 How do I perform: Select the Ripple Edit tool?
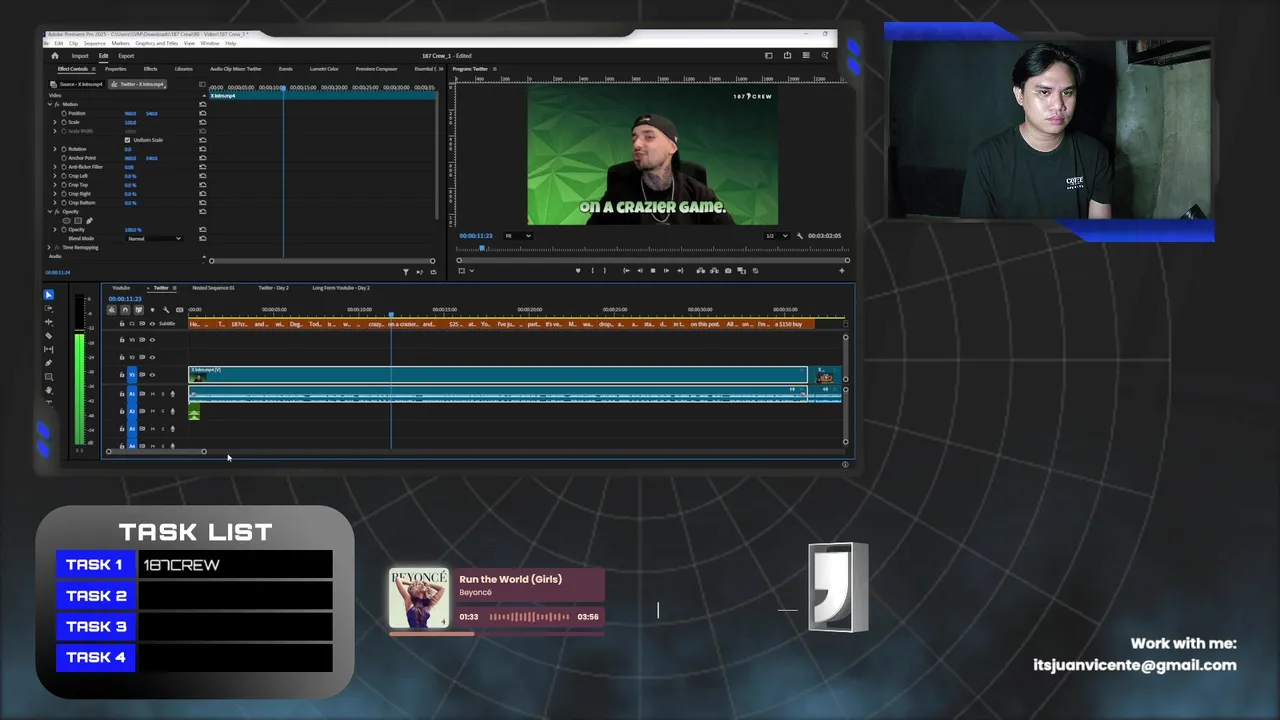click(49, 322)
